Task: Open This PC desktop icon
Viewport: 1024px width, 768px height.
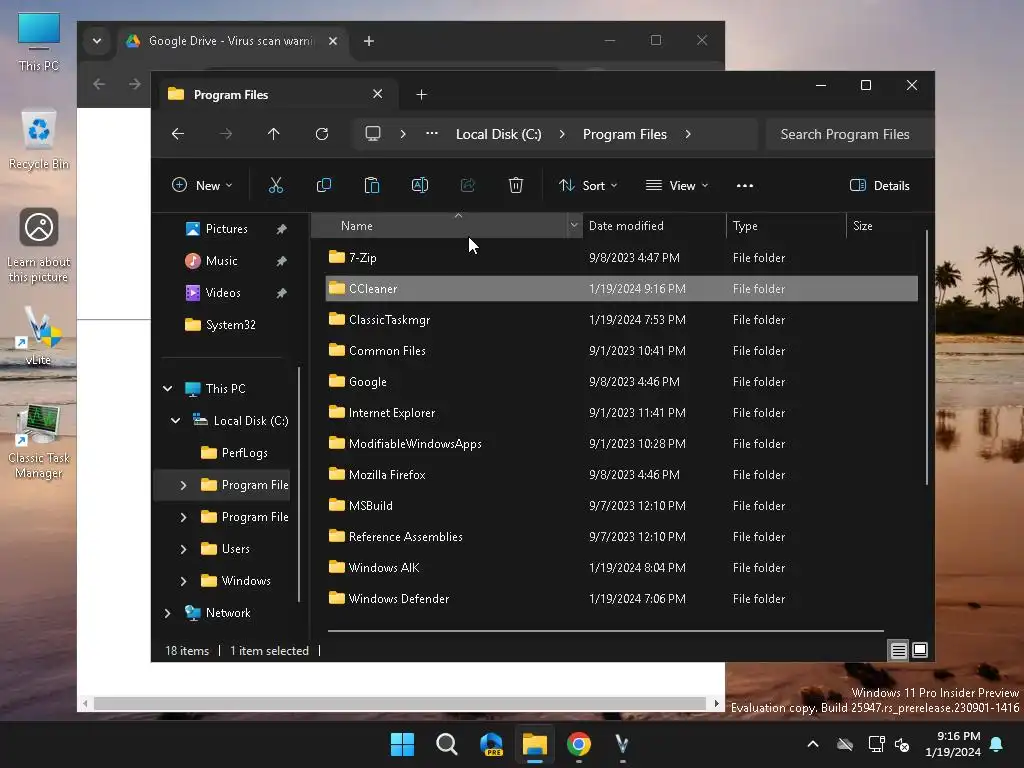Action: coord(39,42)
